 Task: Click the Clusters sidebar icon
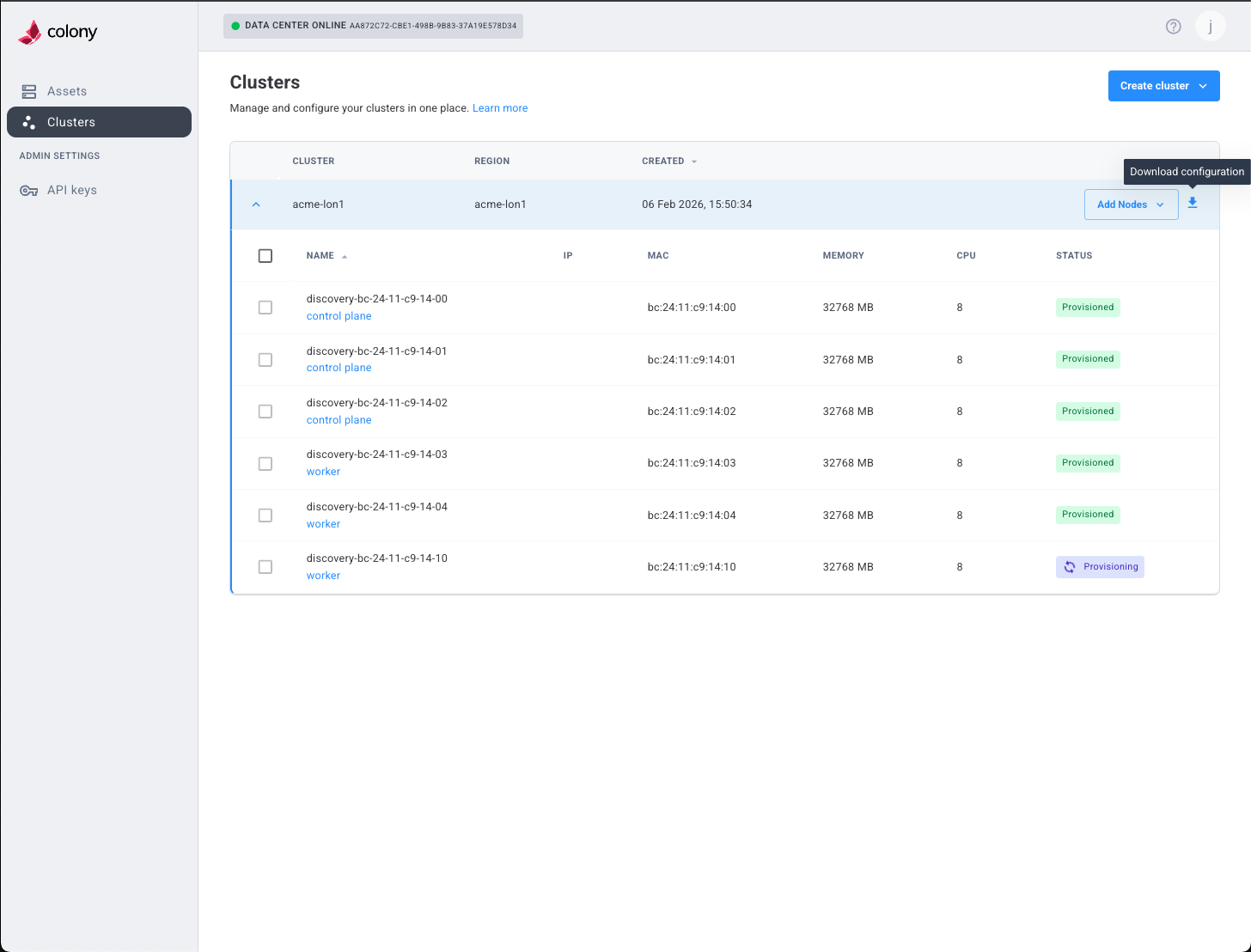29,121
